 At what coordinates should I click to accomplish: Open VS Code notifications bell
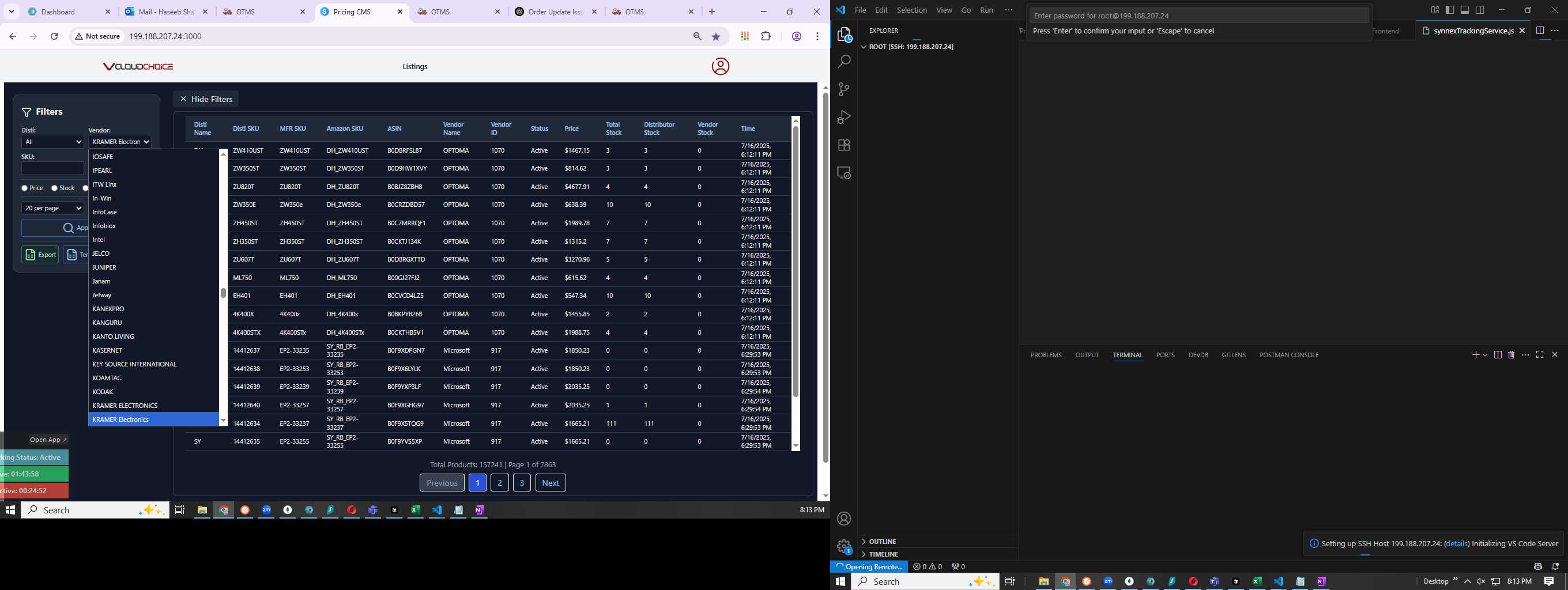(1555, 566)
